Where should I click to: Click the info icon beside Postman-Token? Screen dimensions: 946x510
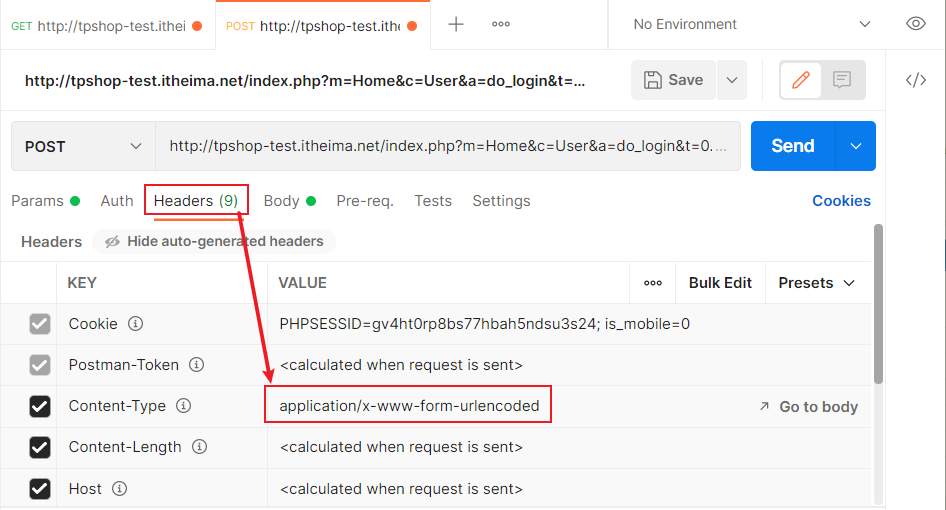click(197, 365)
